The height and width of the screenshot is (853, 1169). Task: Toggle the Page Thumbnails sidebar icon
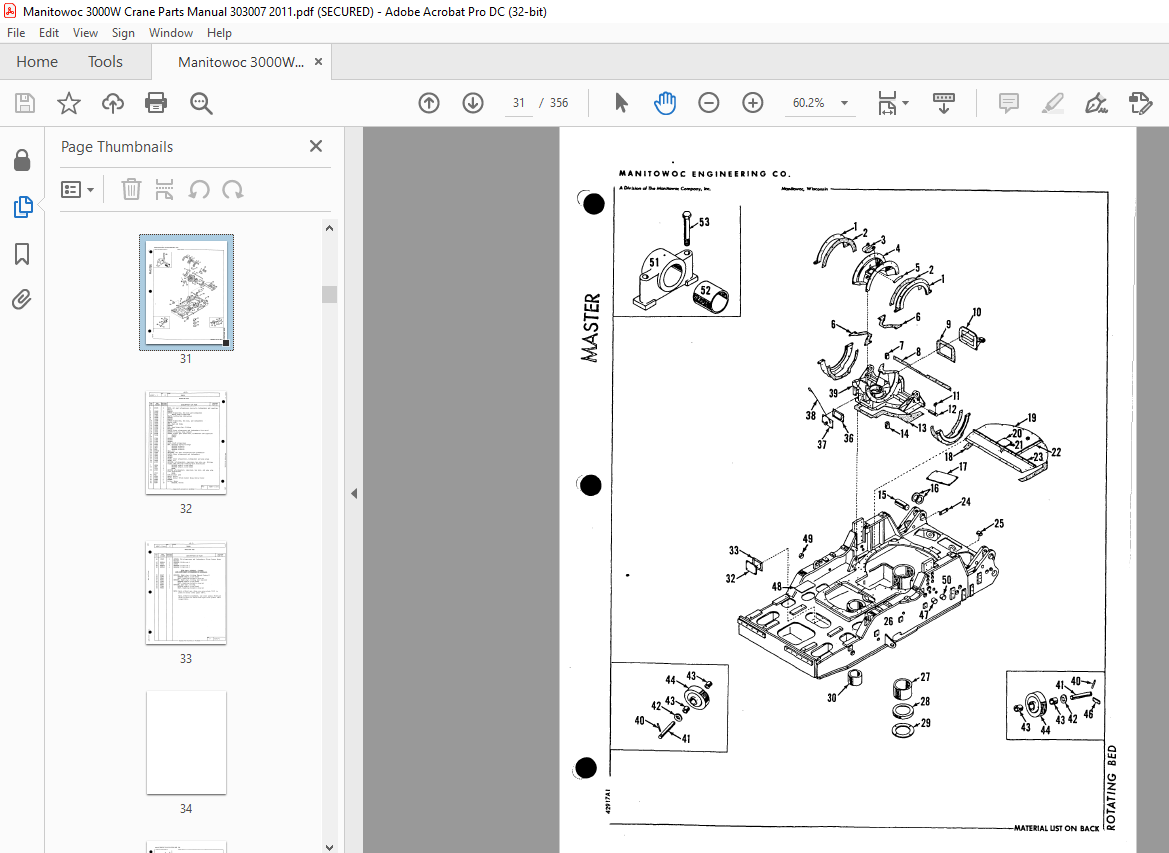tap(22, 207)
